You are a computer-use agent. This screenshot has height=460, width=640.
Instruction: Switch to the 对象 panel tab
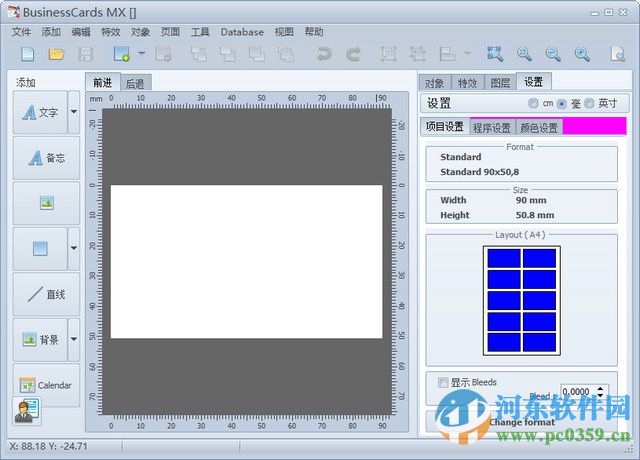[435, 83]
